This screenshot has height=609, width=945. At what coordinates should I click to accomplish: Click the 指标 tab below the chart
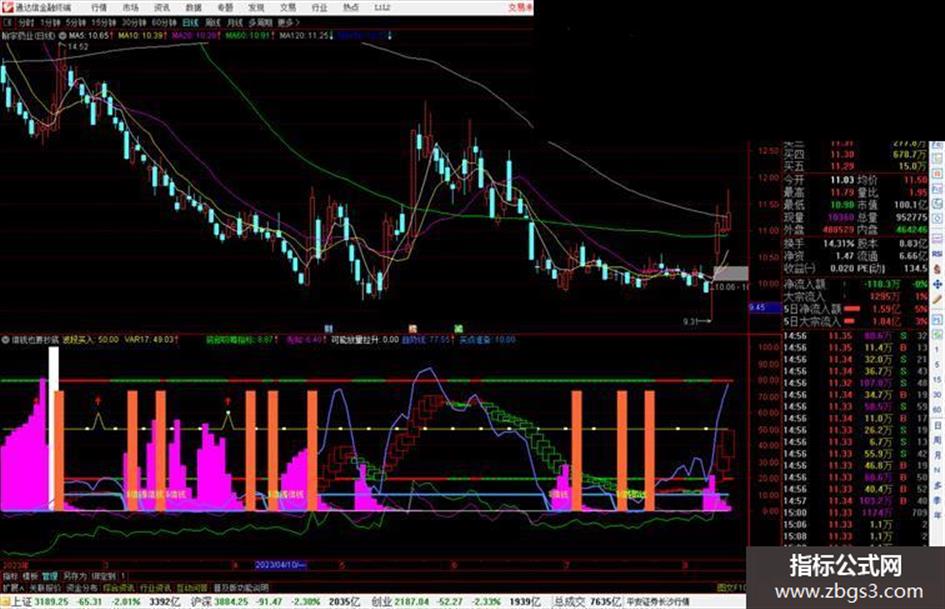10,576
